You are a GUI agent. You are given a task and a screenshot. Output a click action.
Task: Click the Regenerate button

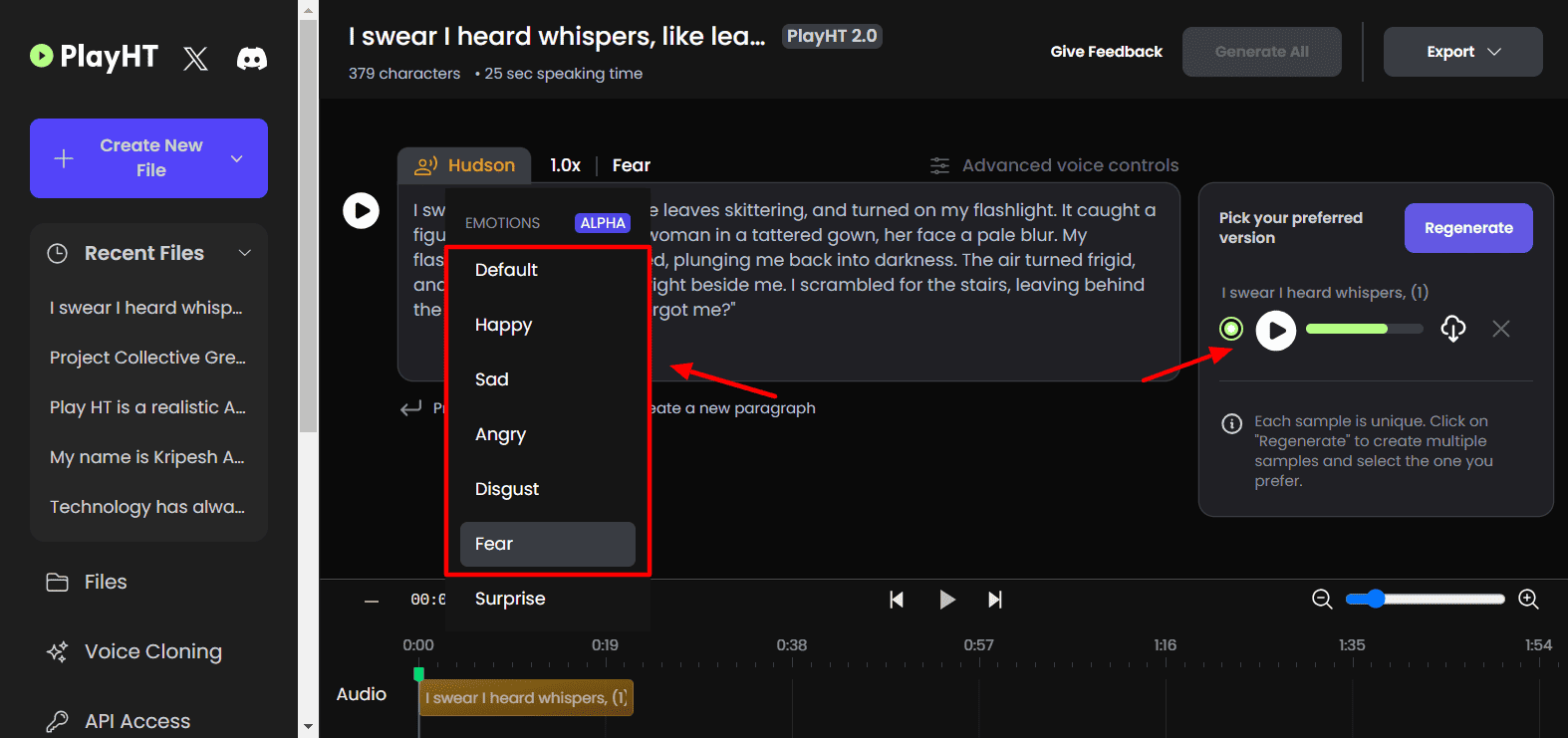click(x=1468, y=228)
